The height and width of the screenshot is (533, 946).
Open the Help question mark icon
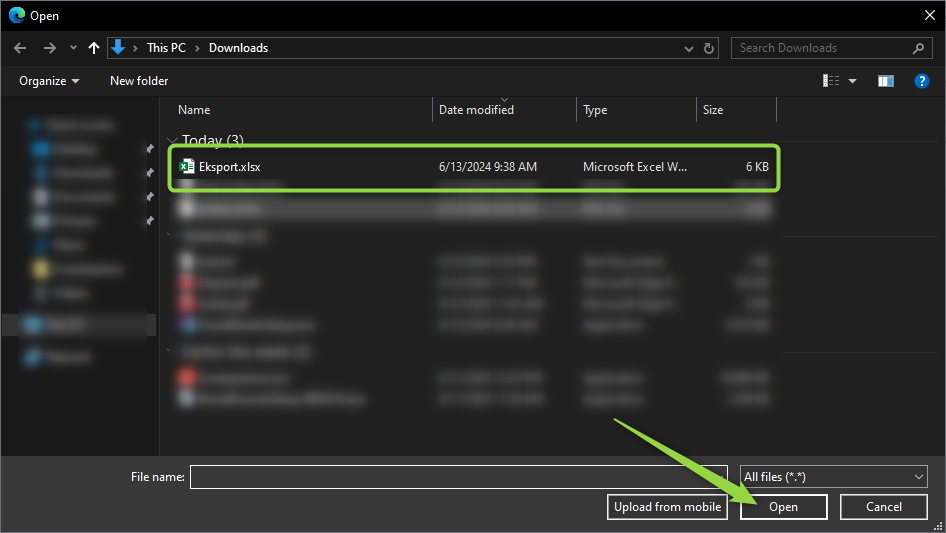point(922,81)
